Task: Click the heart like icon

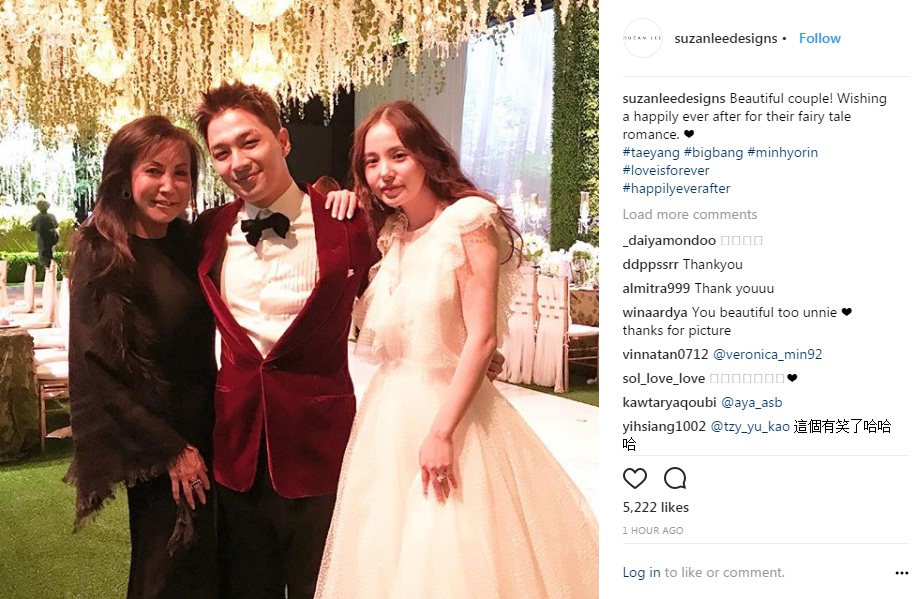Action: click(x=634, y=479)
